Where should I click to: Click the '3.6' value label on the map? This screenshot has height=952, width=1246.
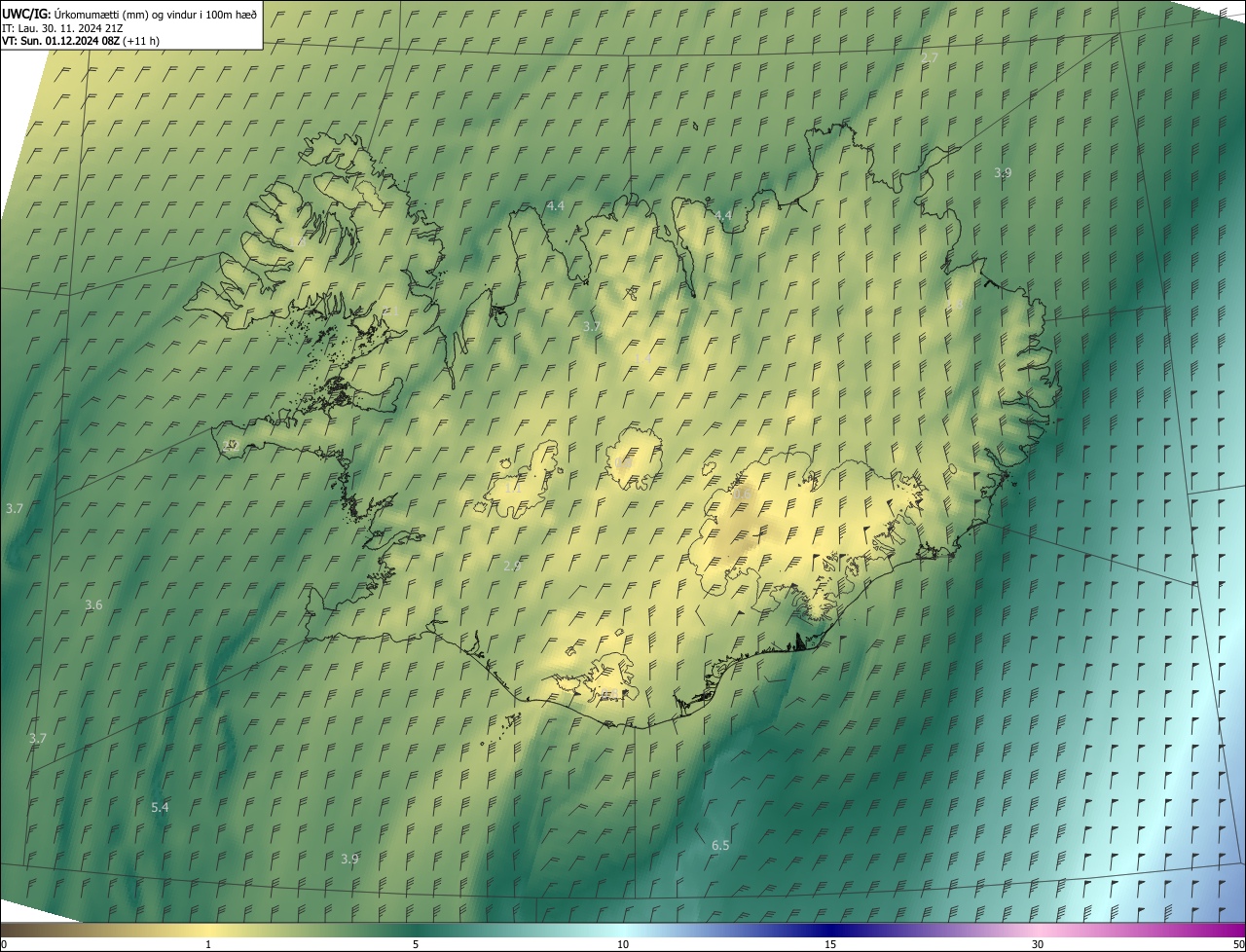click(93, 604)
